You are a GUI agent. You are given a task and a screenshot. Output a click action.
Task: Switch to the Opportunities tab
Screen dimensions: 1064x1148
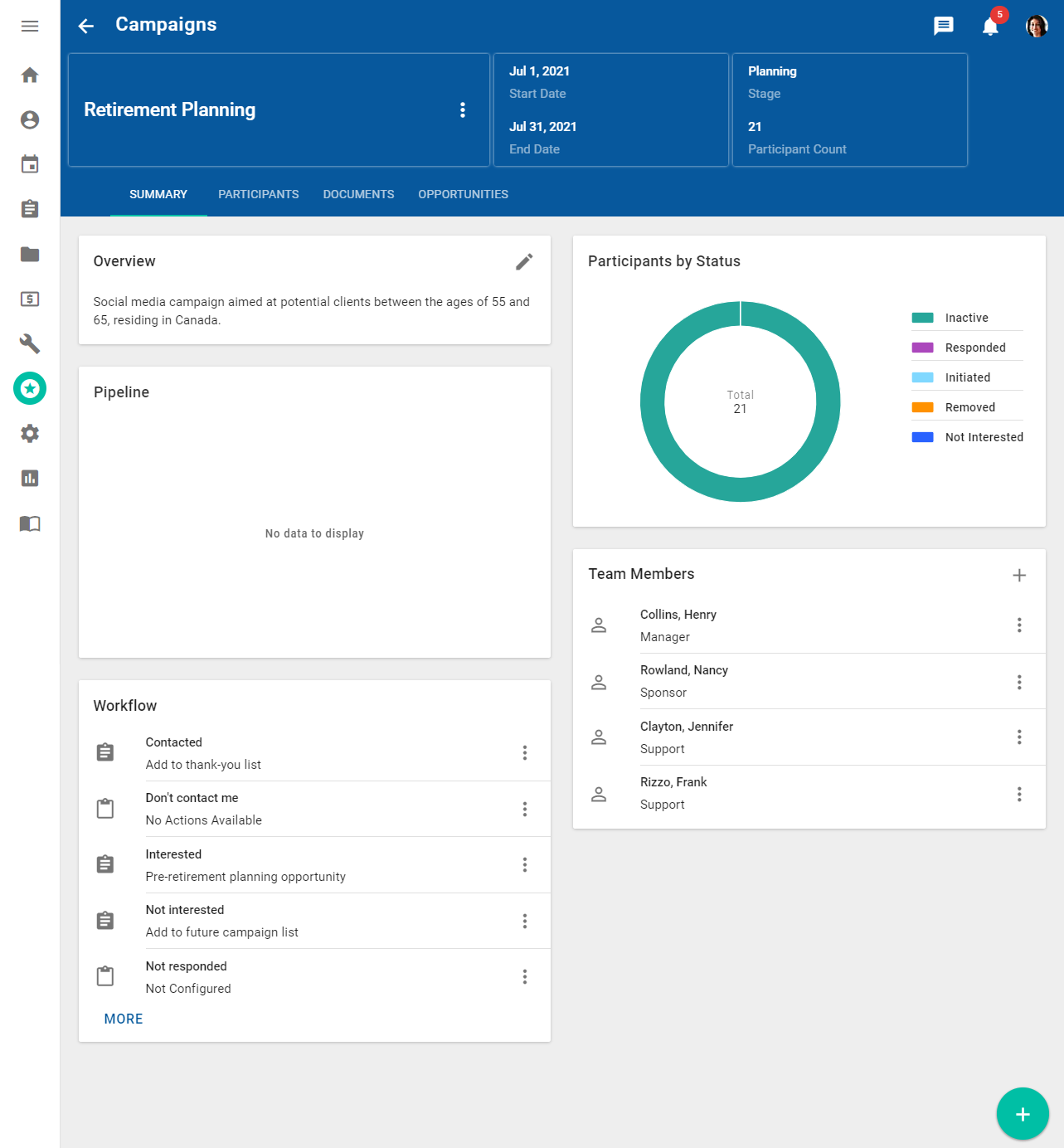(463, 194)
